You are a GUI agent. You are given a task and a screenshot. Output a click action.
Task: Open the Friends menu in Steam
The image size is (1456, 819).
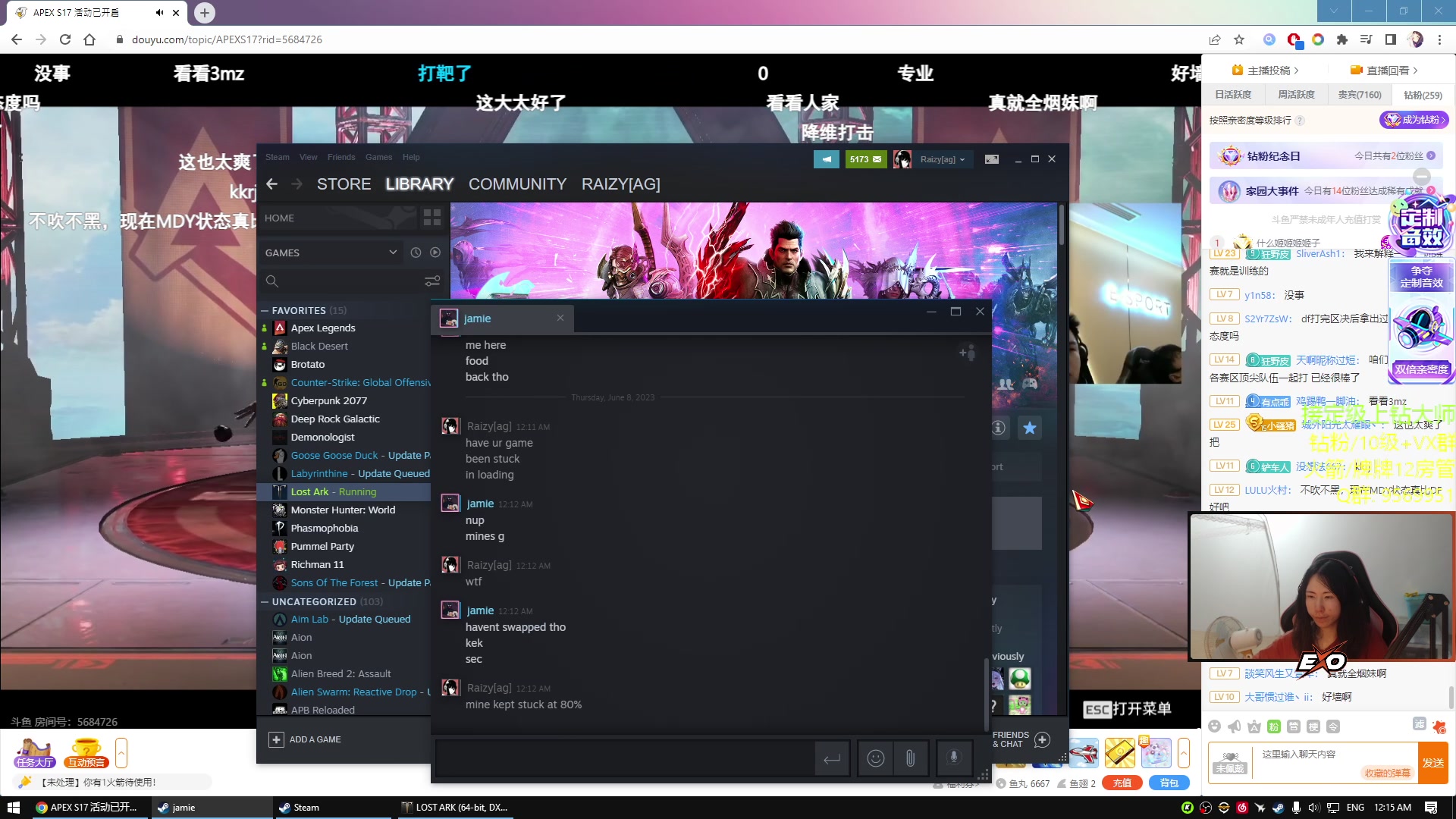pos(341,157)
